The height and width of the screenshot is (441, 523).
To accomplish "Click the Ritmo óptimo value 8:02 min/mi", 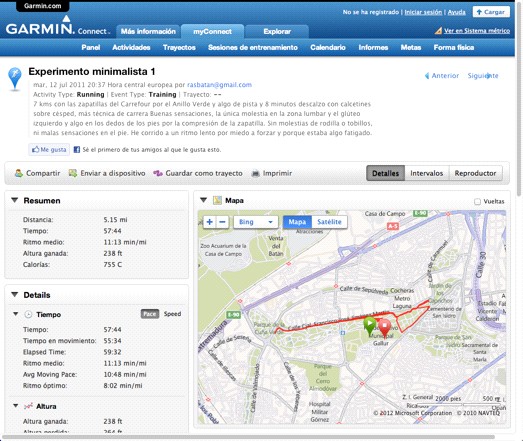I will point(123,386).
